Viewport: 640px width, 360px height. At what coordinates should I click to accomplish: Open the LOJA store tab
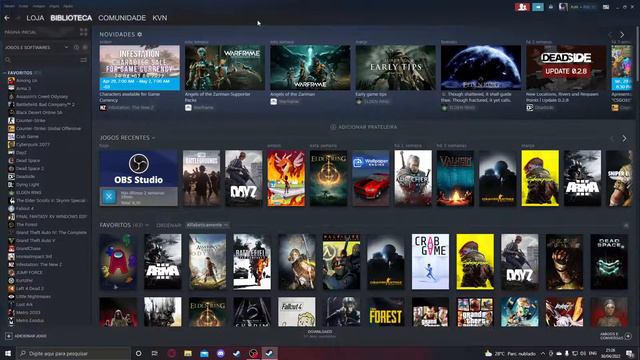click(x=35, y=18)
